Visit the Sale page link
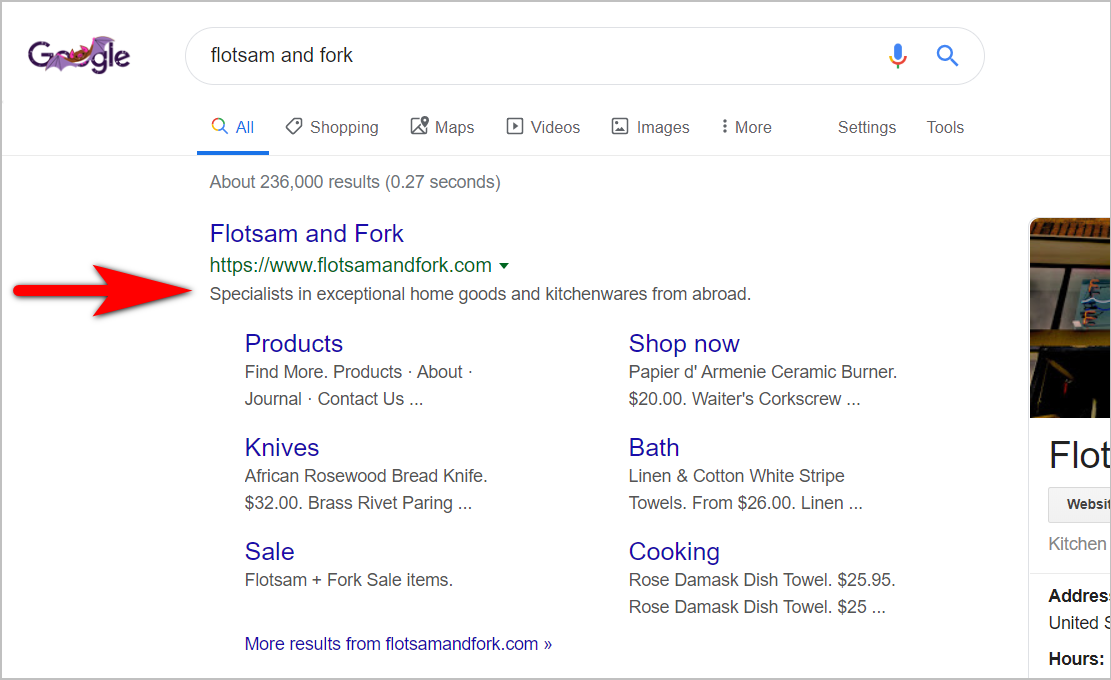 point(269,551)
